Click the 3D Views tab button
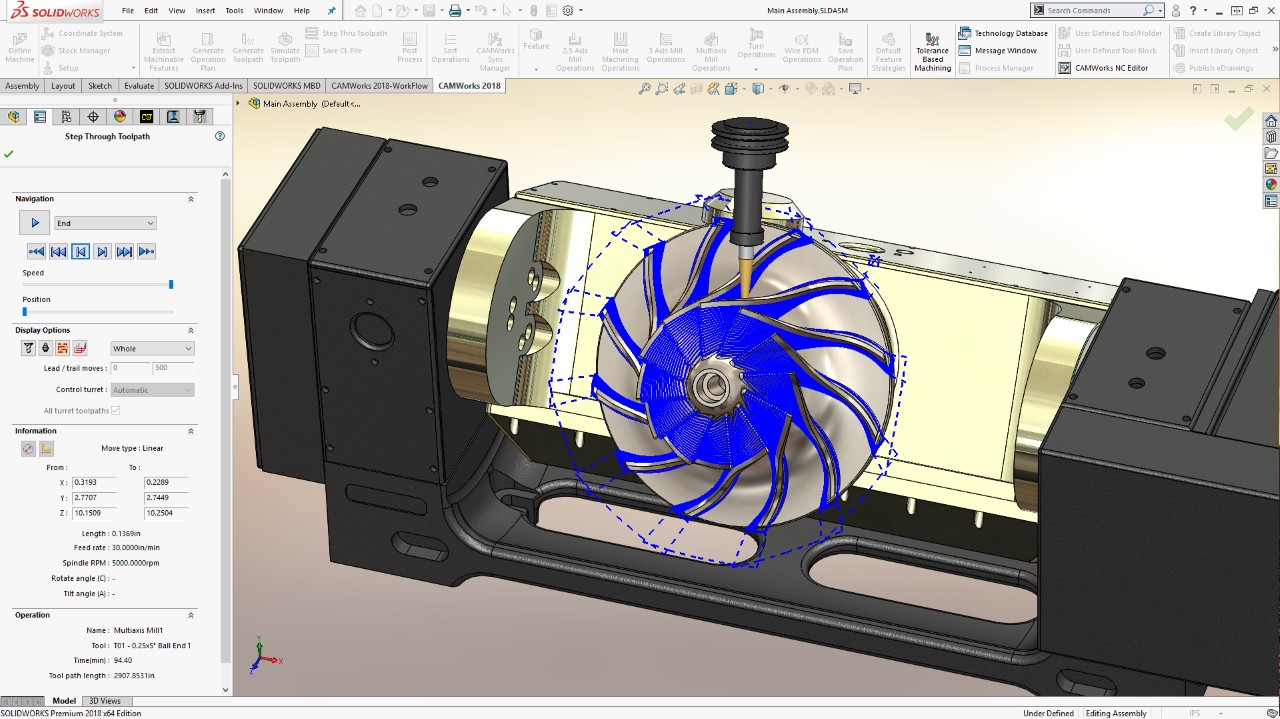 point(104,701)
